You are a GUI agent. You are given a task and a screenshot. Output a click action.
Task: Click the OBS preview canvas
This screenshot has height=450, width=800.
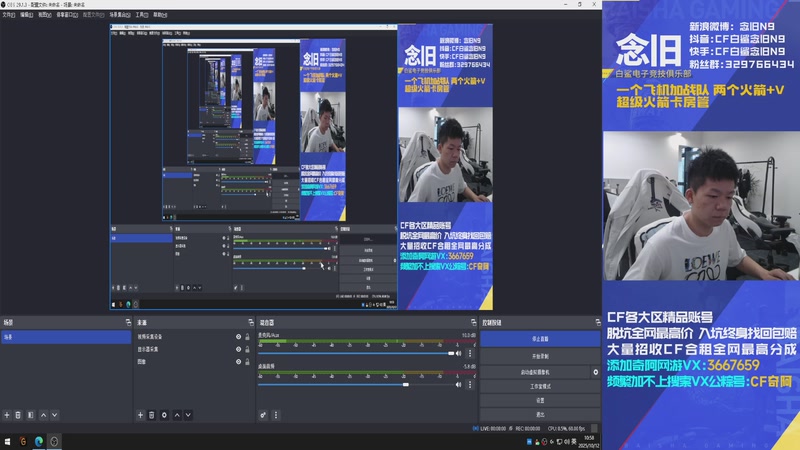(x=302, y=167)
